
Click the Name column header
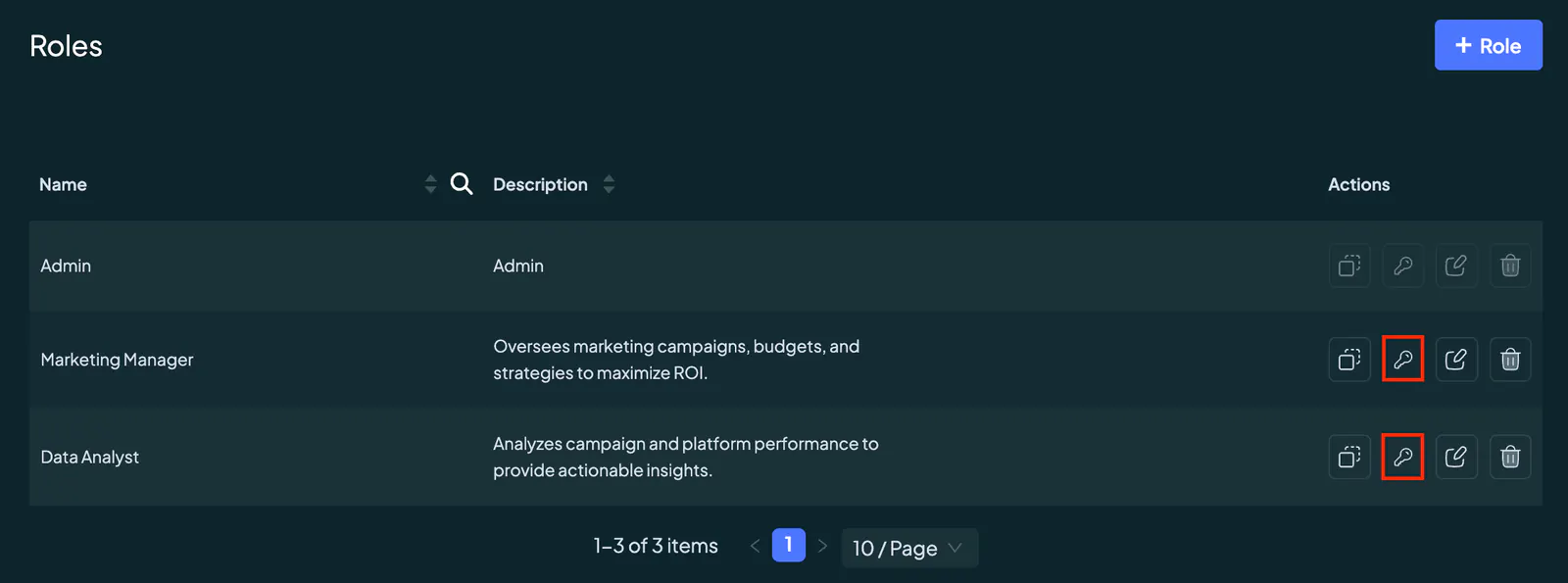point(63,184)
